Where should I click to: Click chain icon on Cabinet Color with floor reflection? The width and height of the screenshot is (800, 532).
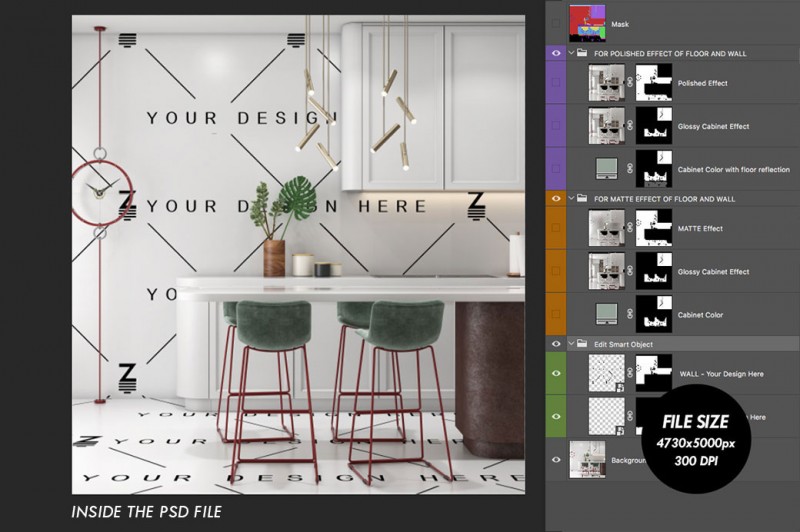(630, 169)
